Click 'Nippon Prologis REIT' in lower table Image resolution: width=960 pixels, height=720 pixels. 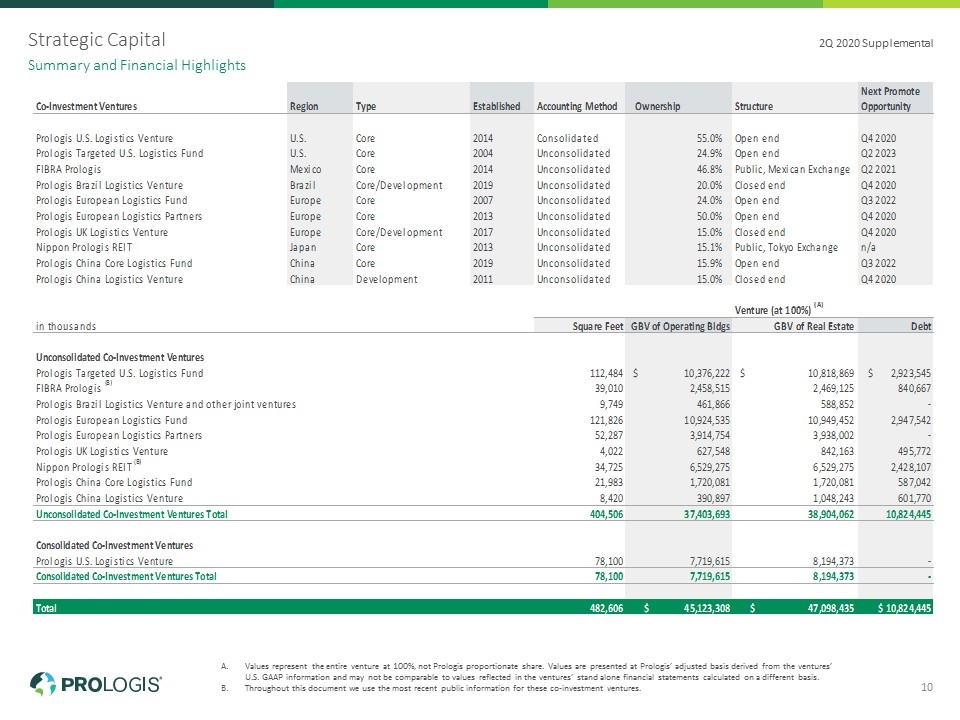click(84, 468)
